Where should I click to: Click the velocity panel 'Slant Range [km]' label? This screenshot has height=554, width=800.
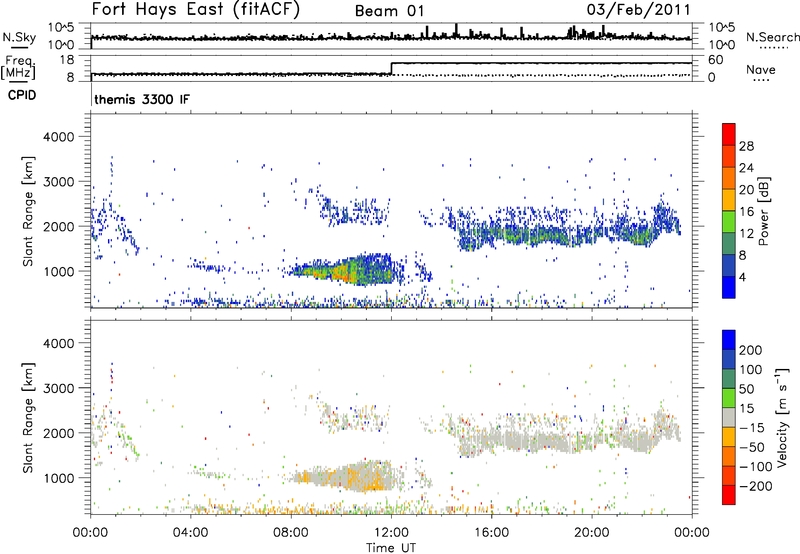[x=28, y=418]
